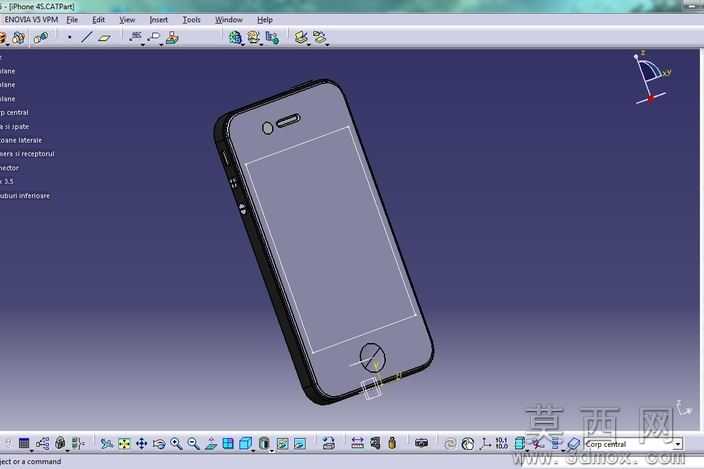
Task: Open the Window menu
Action: [229, 20]
